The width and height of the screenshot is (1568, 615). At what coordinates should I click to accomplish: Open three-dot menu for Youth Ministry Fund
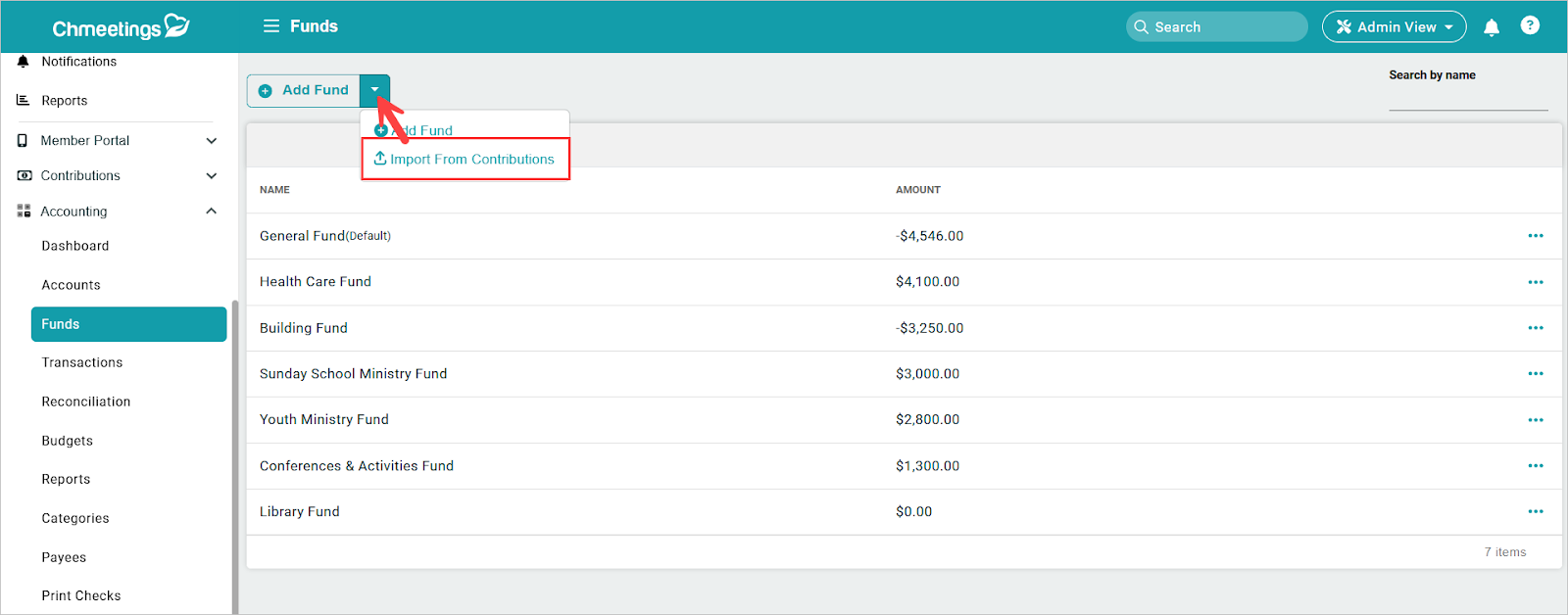tap(1535, 420)
